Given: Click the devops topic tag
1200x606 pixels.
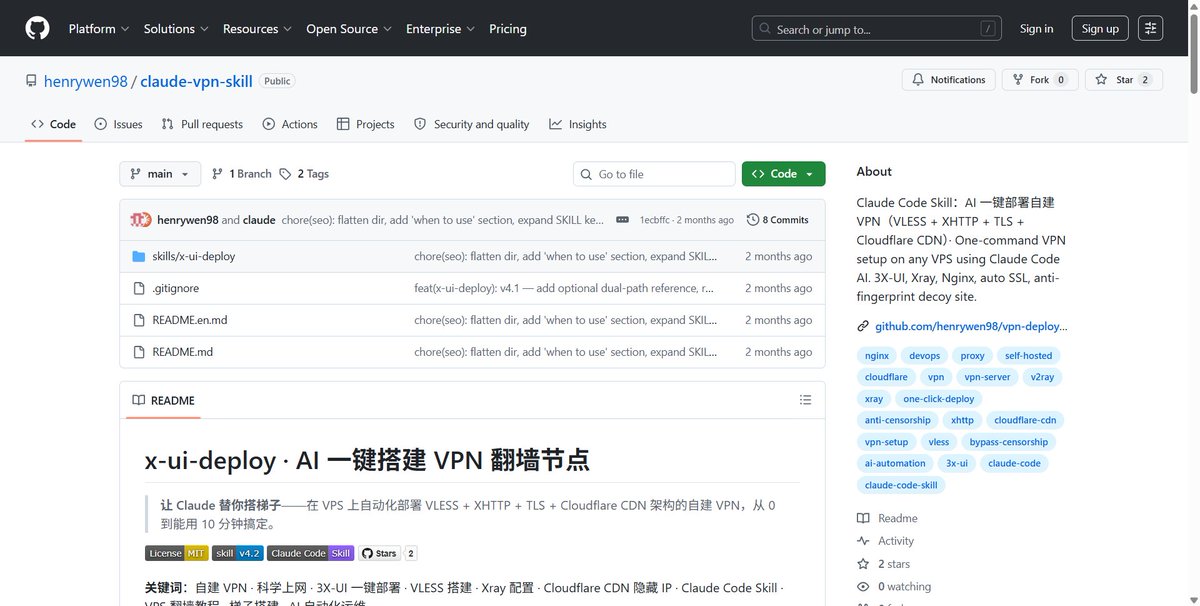Looking at the screenshot, I should (x=925, y=356).
